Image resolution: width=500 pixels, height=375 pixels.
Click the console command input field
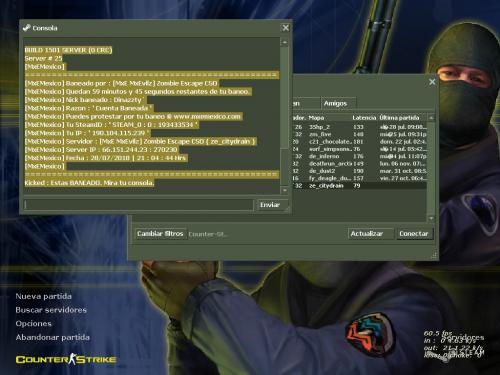click(x=139, y=205)
